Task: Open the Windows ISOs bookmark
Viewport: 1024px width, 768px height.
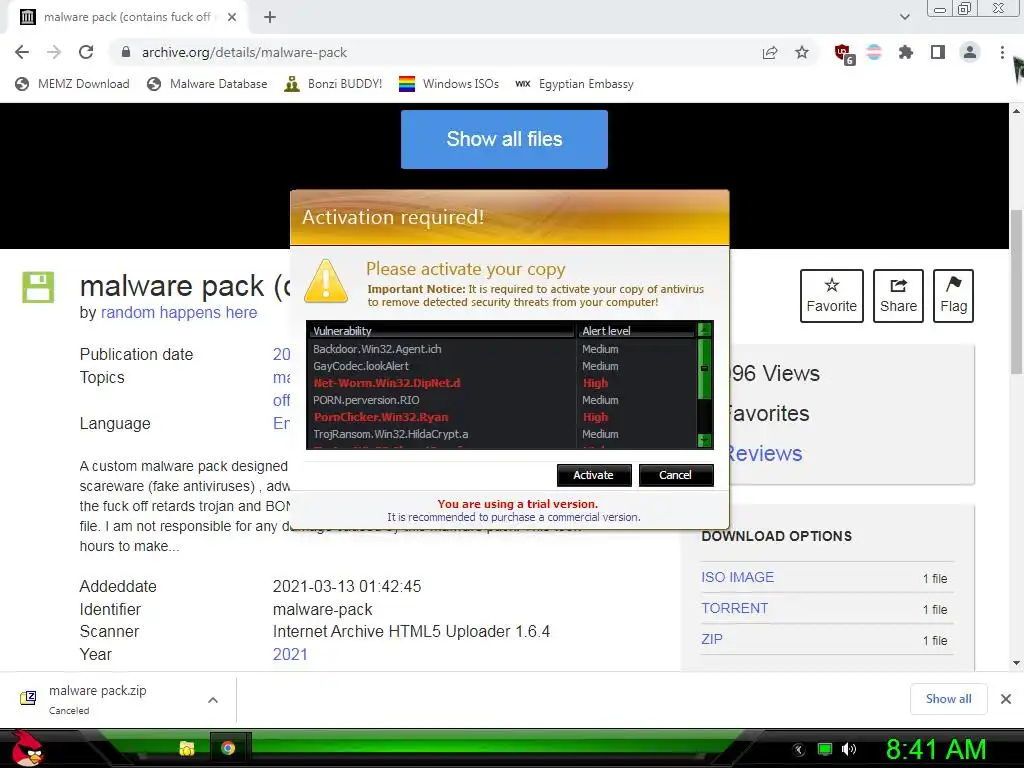Action: (x=449, y=84)
